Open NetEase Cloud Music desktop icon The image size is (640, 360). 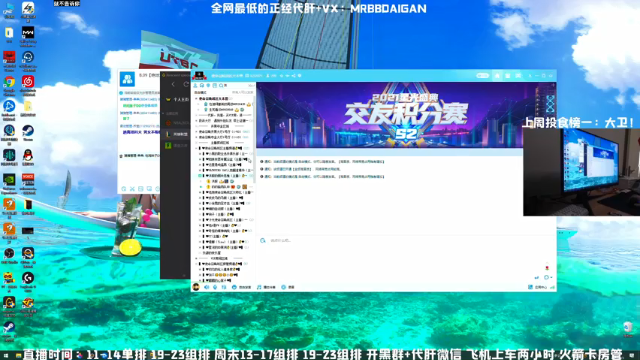[x=28, y=84]
